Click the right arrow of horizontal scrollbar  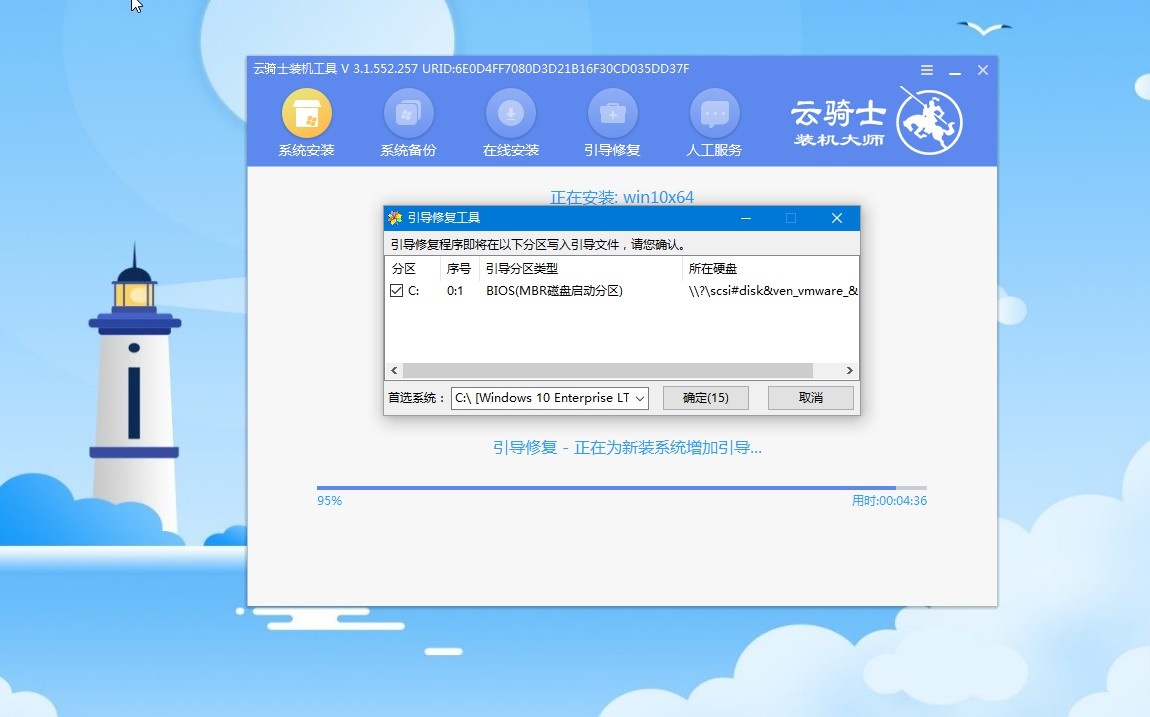click(849, 370)
